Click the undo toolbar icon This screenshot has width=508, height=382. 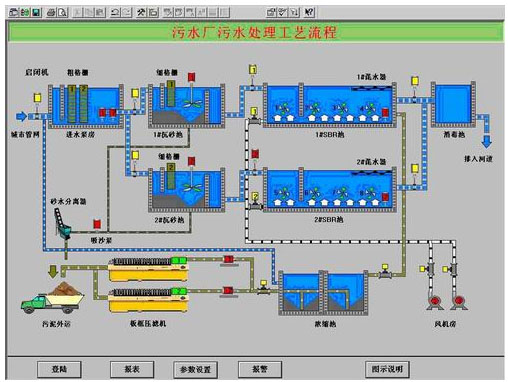(x=115, y=12)
